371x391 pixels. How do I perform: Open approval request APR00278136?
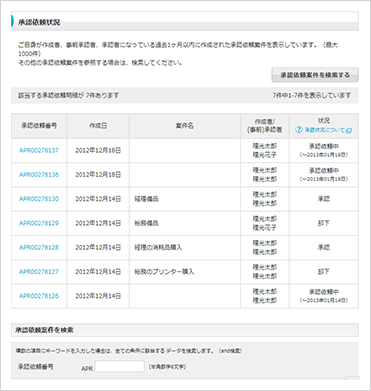point(39,175)
